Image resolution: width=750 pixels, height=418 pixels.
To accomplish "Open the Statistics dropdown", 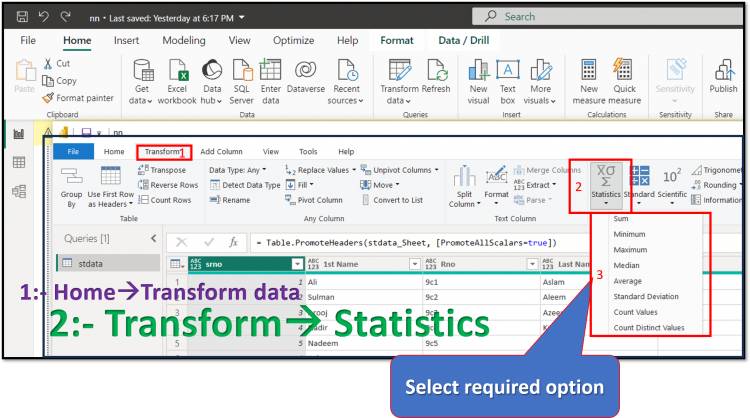I will coord(606,186).
